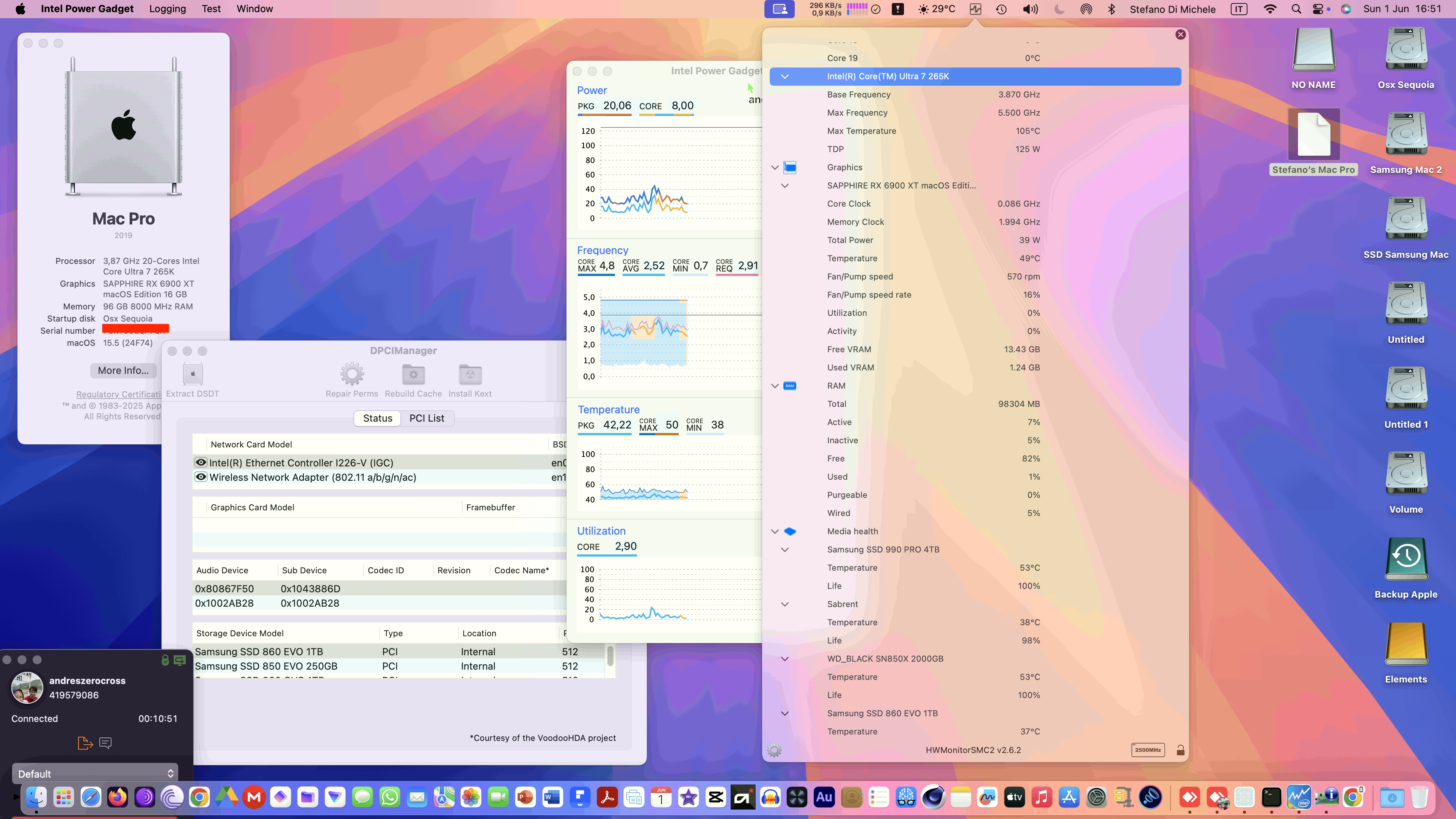This screenshot has width=1456, height=819.
Task: Hide the Intel Ethernet Controller I226-V entry
Action: pyautogui.click(x=201, y=462)
